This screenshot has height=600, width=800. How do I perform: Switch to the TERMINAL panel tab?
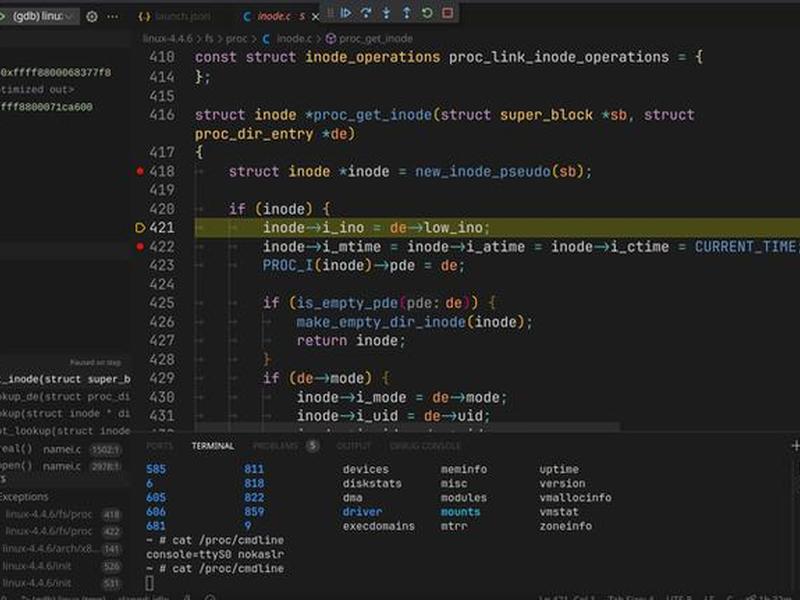pyautogui.click(x=213, y=446)
